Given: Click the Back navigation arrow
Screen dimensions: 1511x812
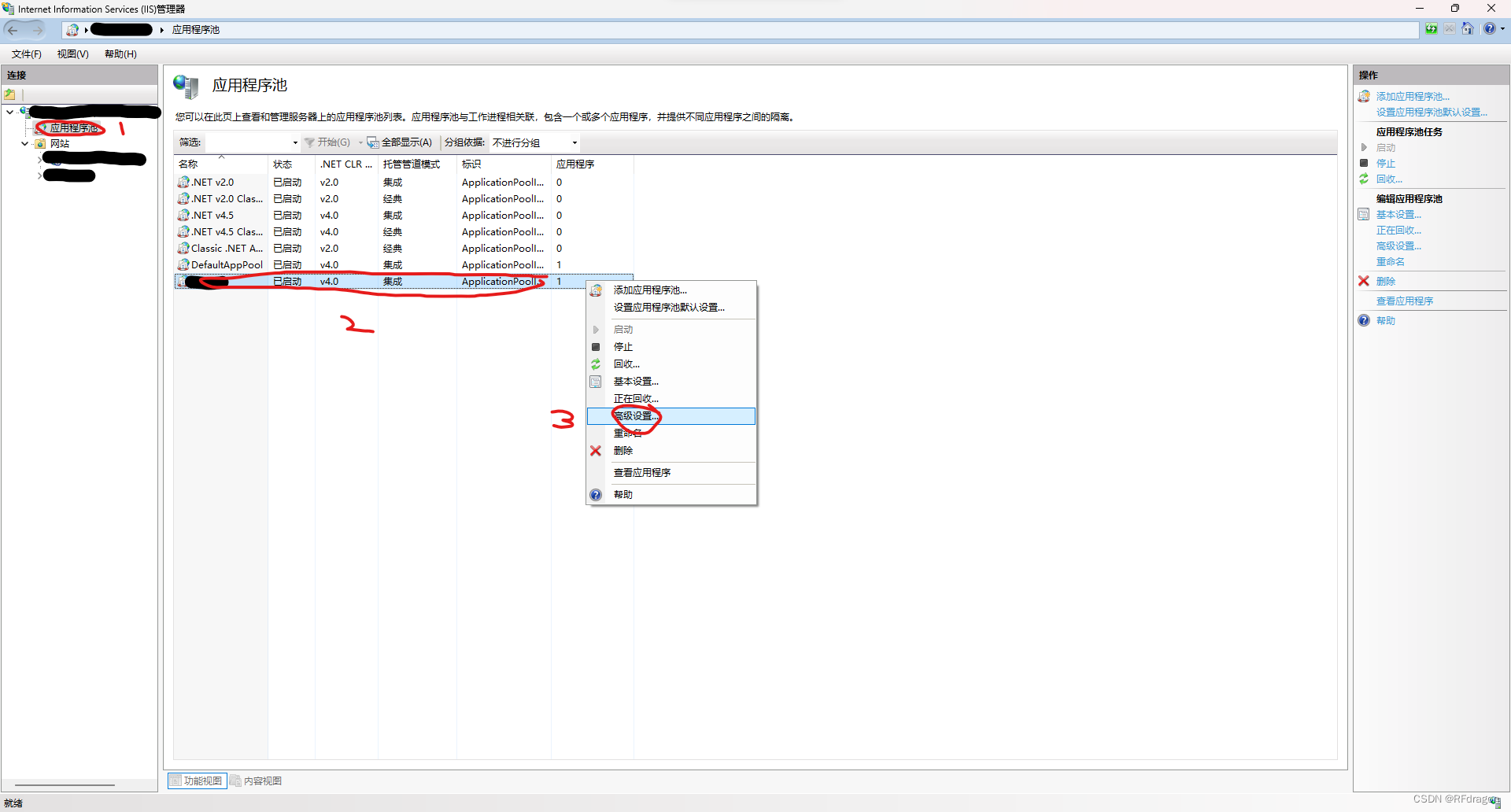Looking at the screenshot, I should coord(13,30).
